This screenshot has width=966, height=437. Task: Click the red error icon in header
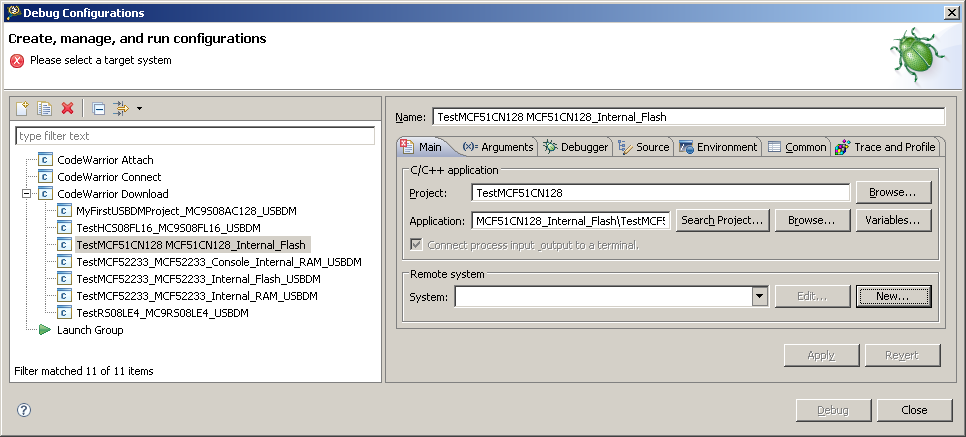point(17,60)
